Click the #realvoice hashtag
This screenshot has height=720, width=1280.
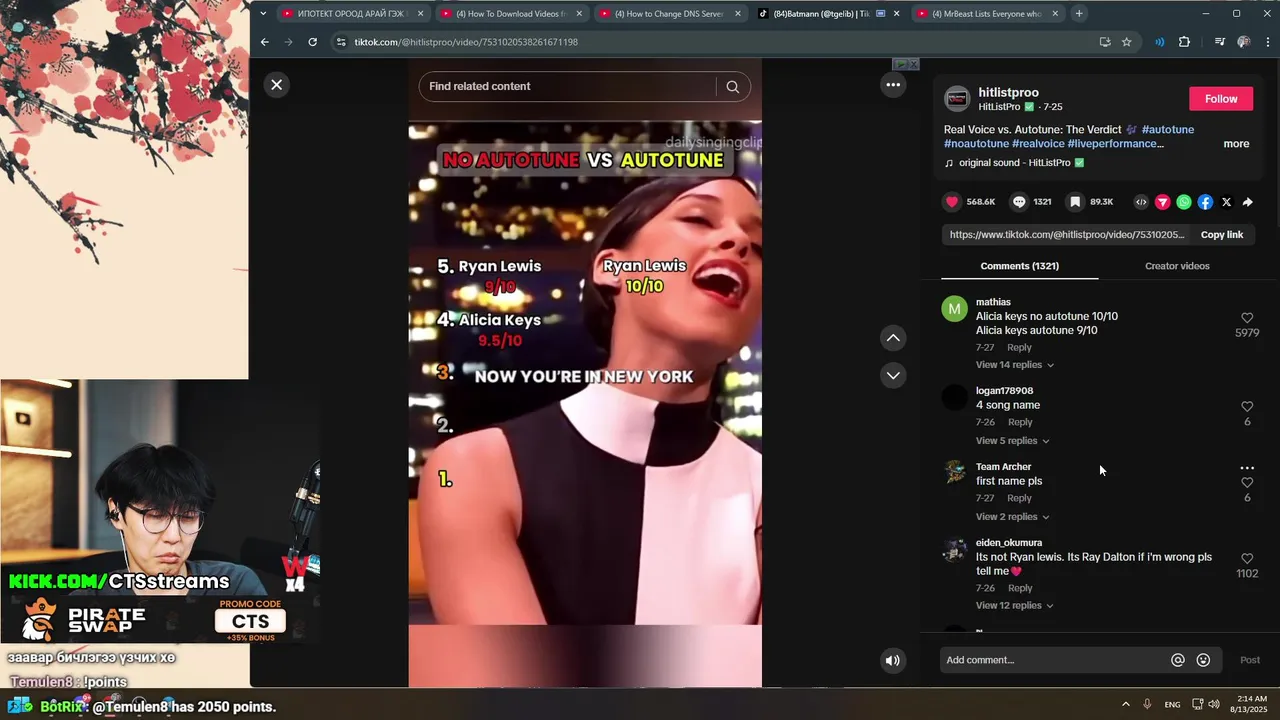pos(1038,144)
